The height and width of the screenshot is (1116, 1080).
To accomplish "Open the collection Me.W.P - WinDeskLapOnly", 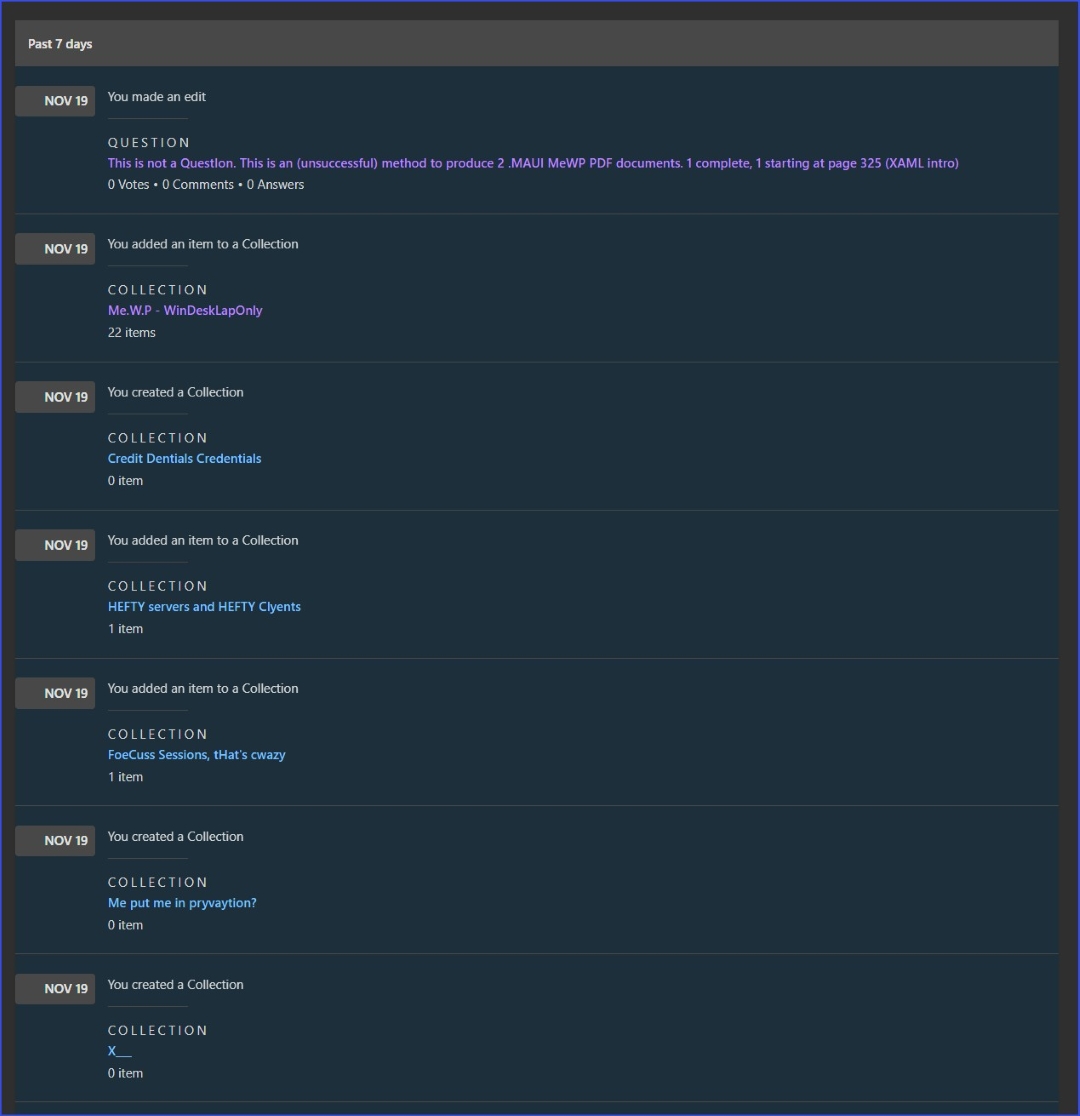I will click(x=185, y=310).
